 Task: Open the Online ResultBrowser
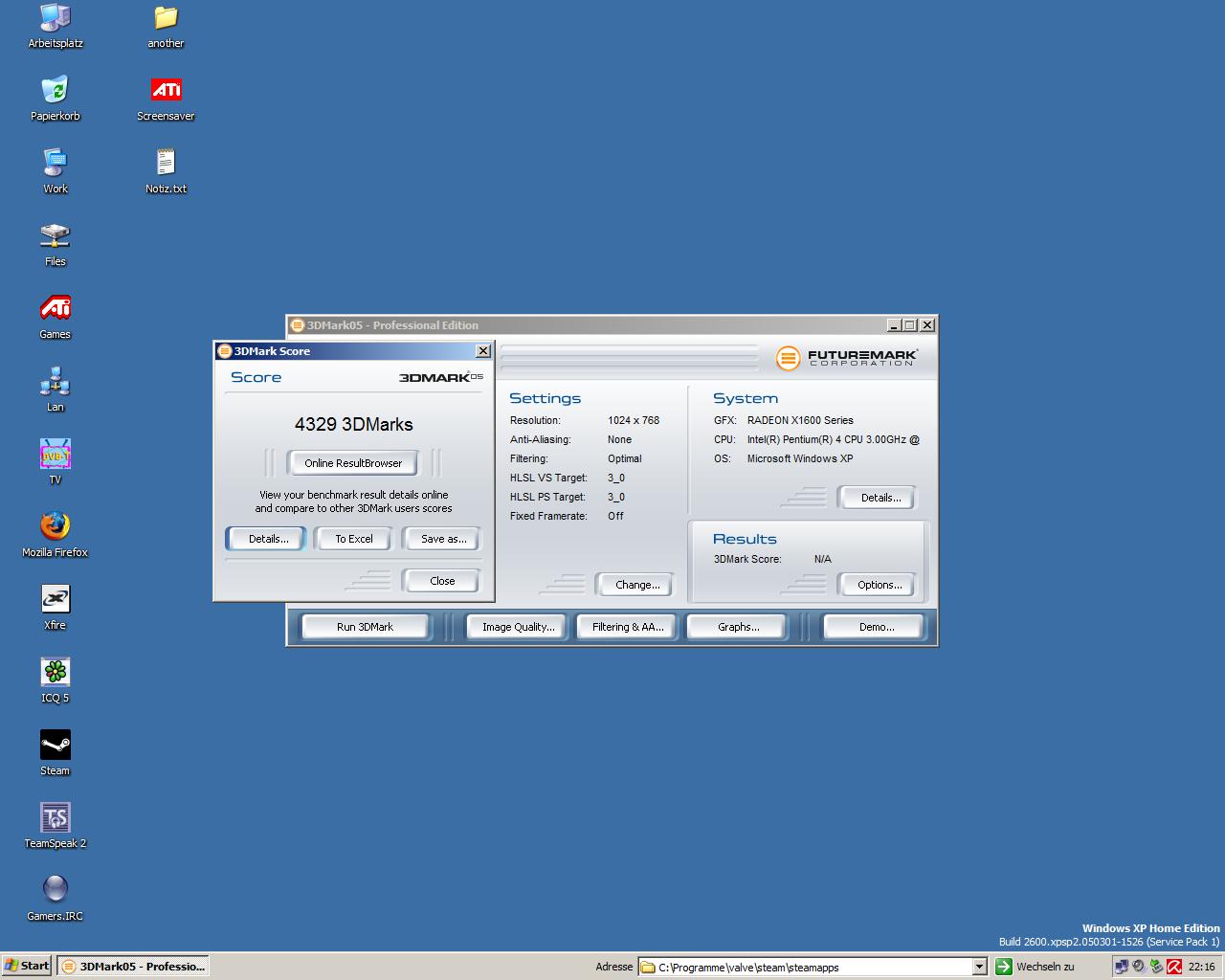tap(353, 463)
